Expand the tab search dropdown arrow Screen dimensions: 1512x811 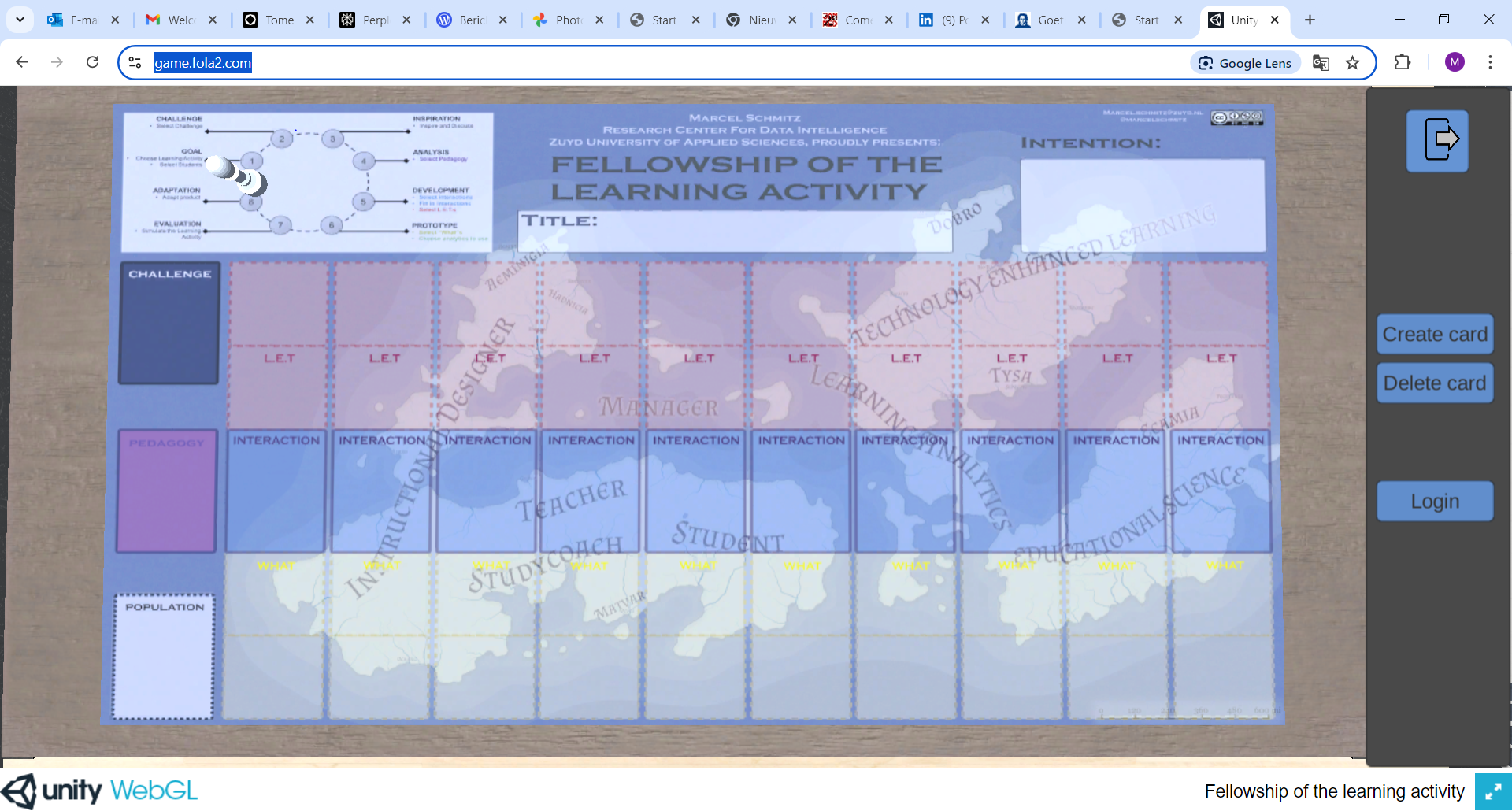[x=20, y=20]
